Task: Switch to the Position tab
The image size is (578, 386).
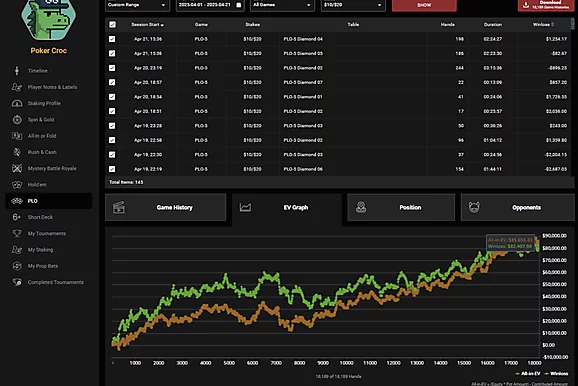Action: pos(401,208)
